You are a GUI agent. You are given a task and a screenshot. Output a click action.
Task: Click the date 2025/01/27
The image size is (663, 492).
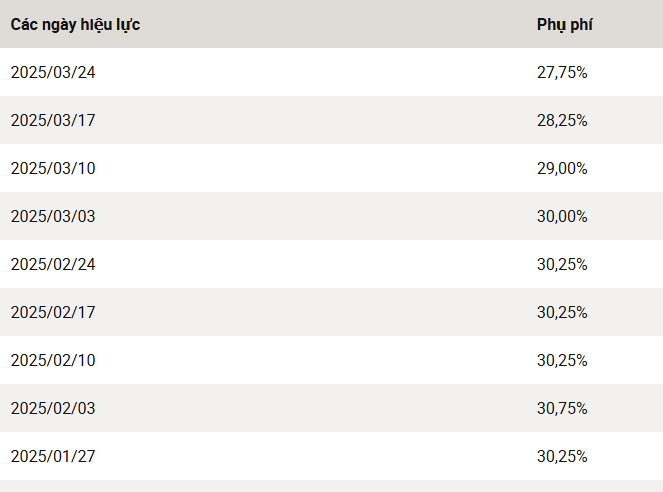pos(53,456)
